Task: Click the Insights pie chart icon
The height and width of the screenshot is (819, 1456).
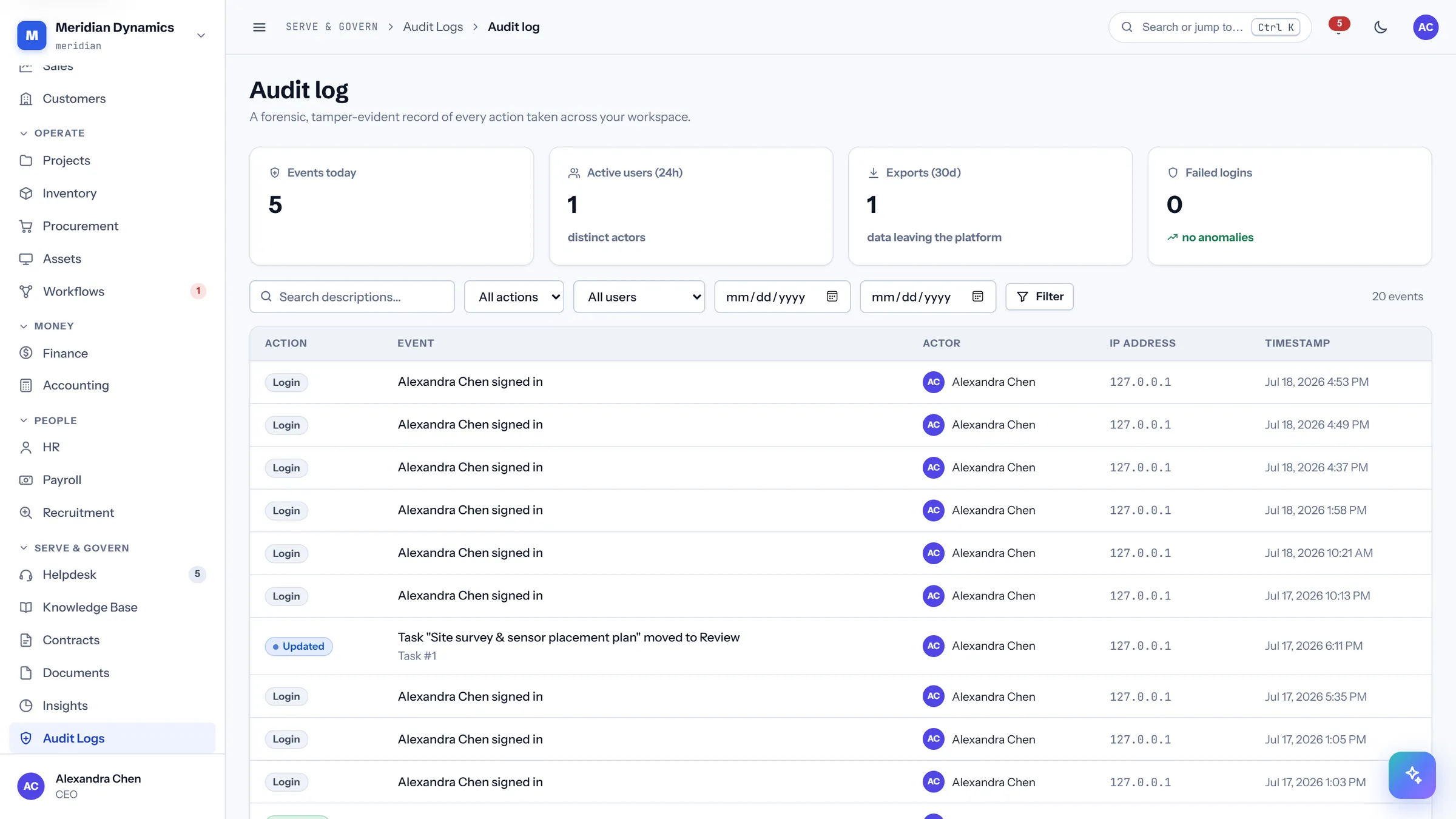Action: [x=25, y=706]
